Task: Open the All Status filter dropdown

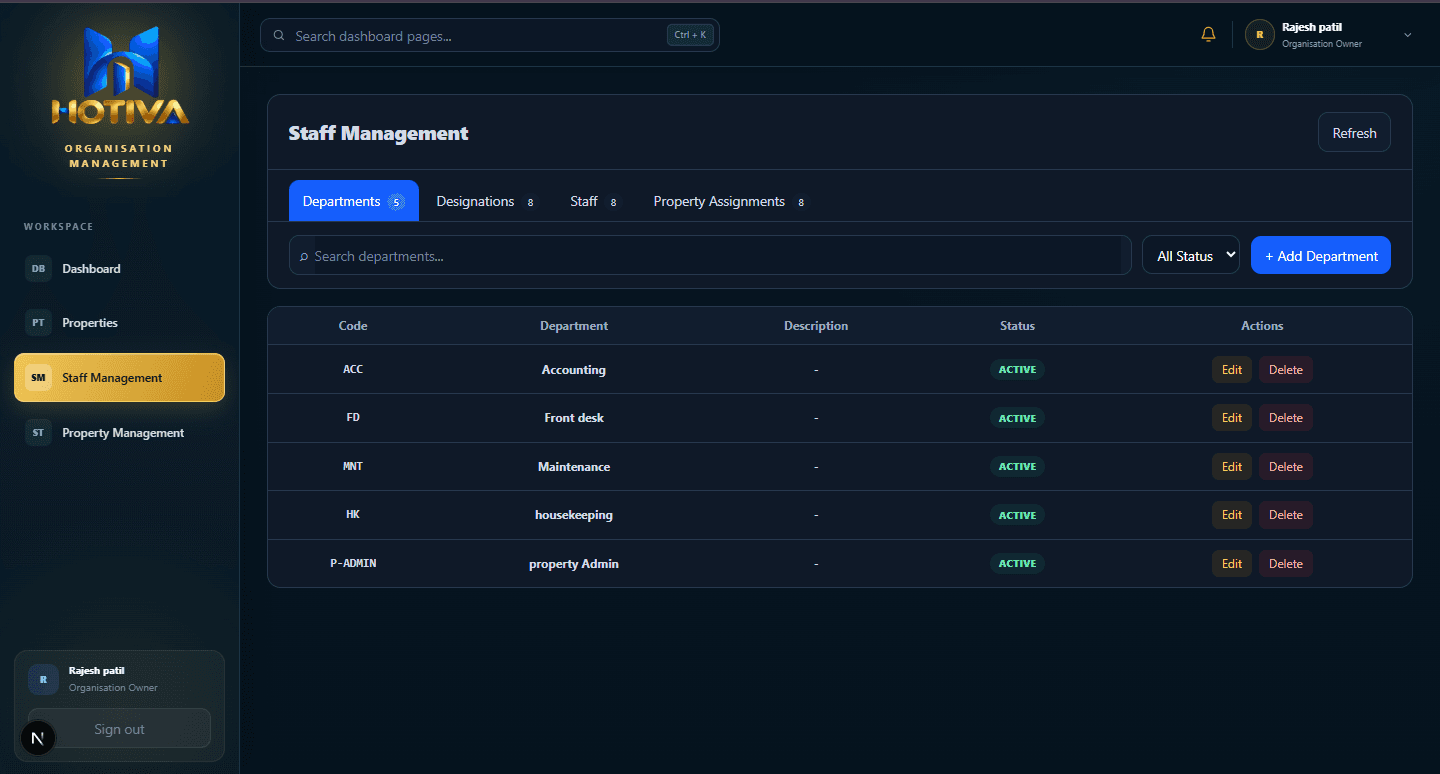Action: point(1191,255)
